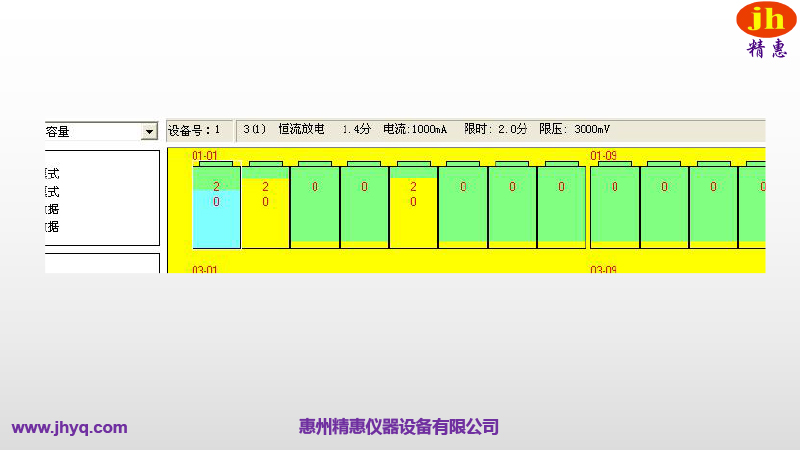The height and width of the screenshot is (450, 800).
Task: Click the 限时: 2.0分 value
Action: [x=495, y=129]
